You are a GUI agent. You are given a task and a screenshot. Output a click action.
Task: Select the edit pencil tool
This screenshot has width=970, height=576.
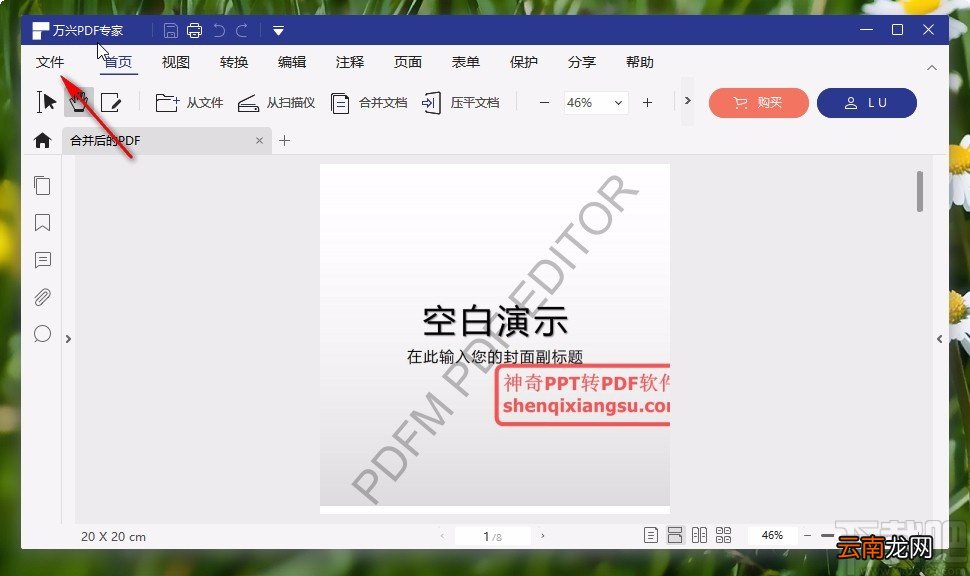pos(111,102)
